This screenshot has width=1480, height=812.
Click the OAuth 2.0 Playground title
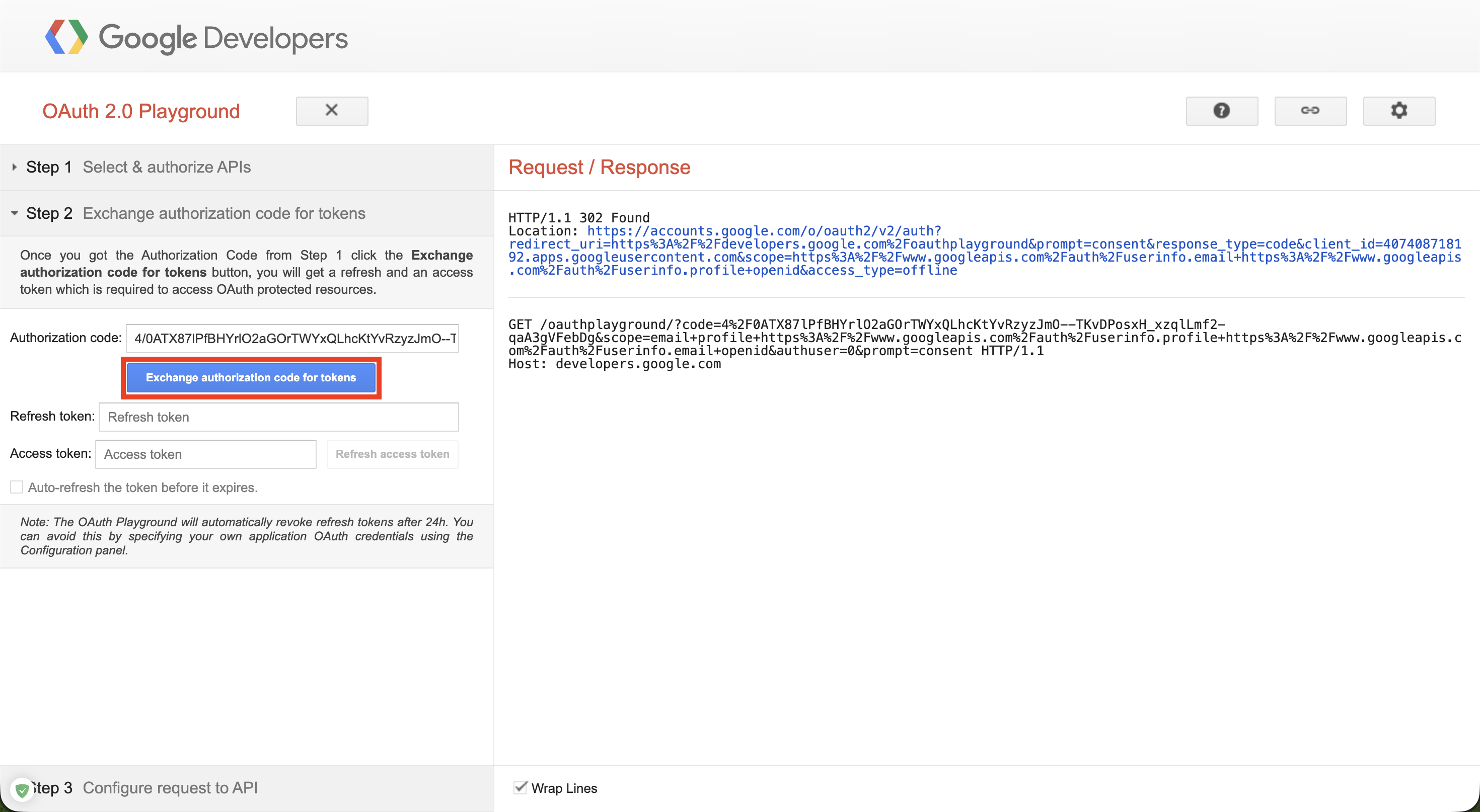pyautogui.click(x=141, y=111)
